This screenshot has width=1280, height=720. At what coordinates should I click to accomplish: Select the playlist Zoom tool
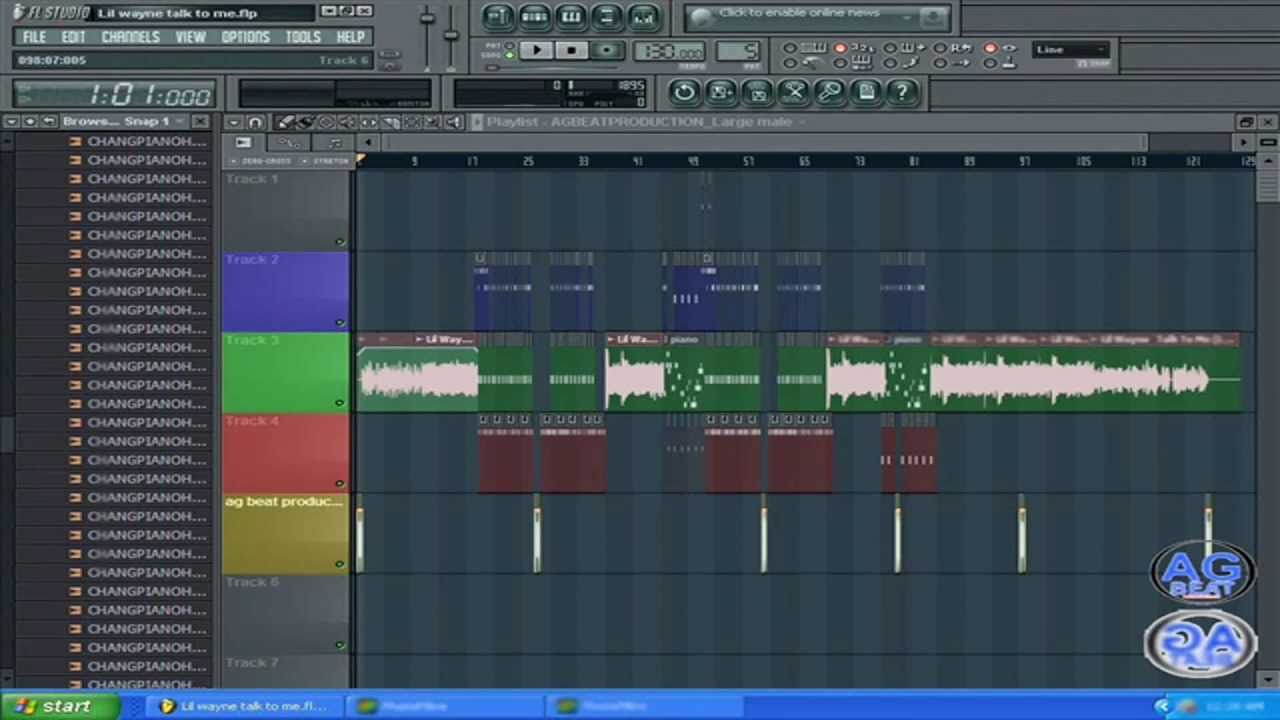[x=432, y=122]
